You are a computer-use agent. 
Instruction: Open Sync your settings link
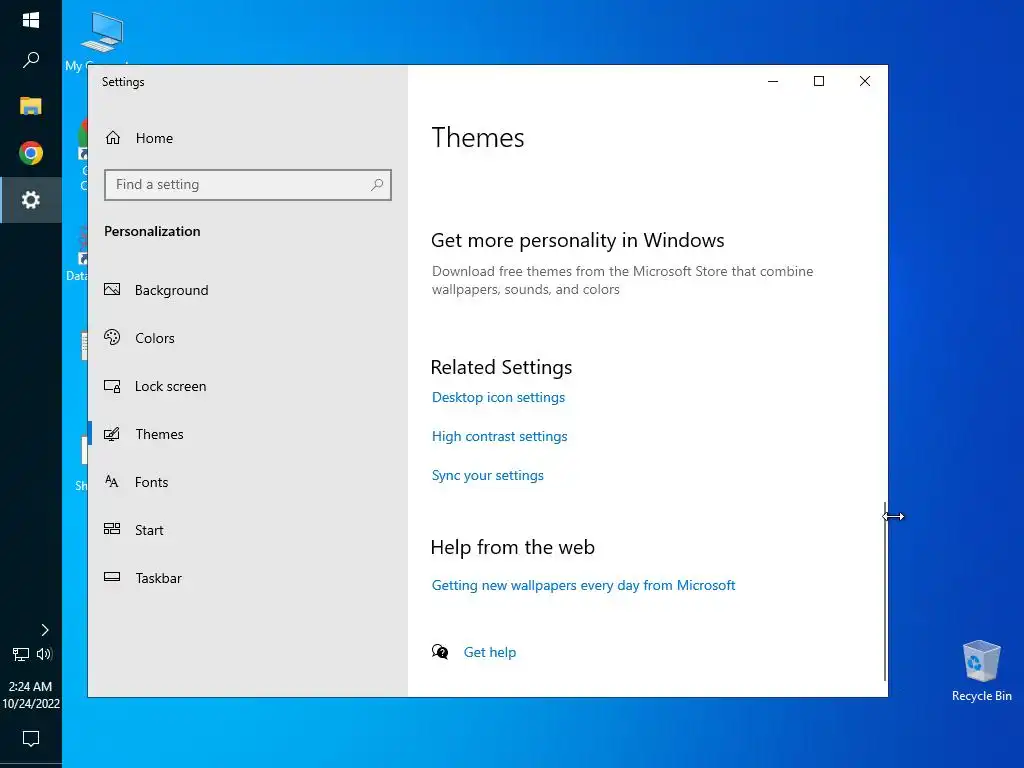pyautogui.click(x=488, y=476)
